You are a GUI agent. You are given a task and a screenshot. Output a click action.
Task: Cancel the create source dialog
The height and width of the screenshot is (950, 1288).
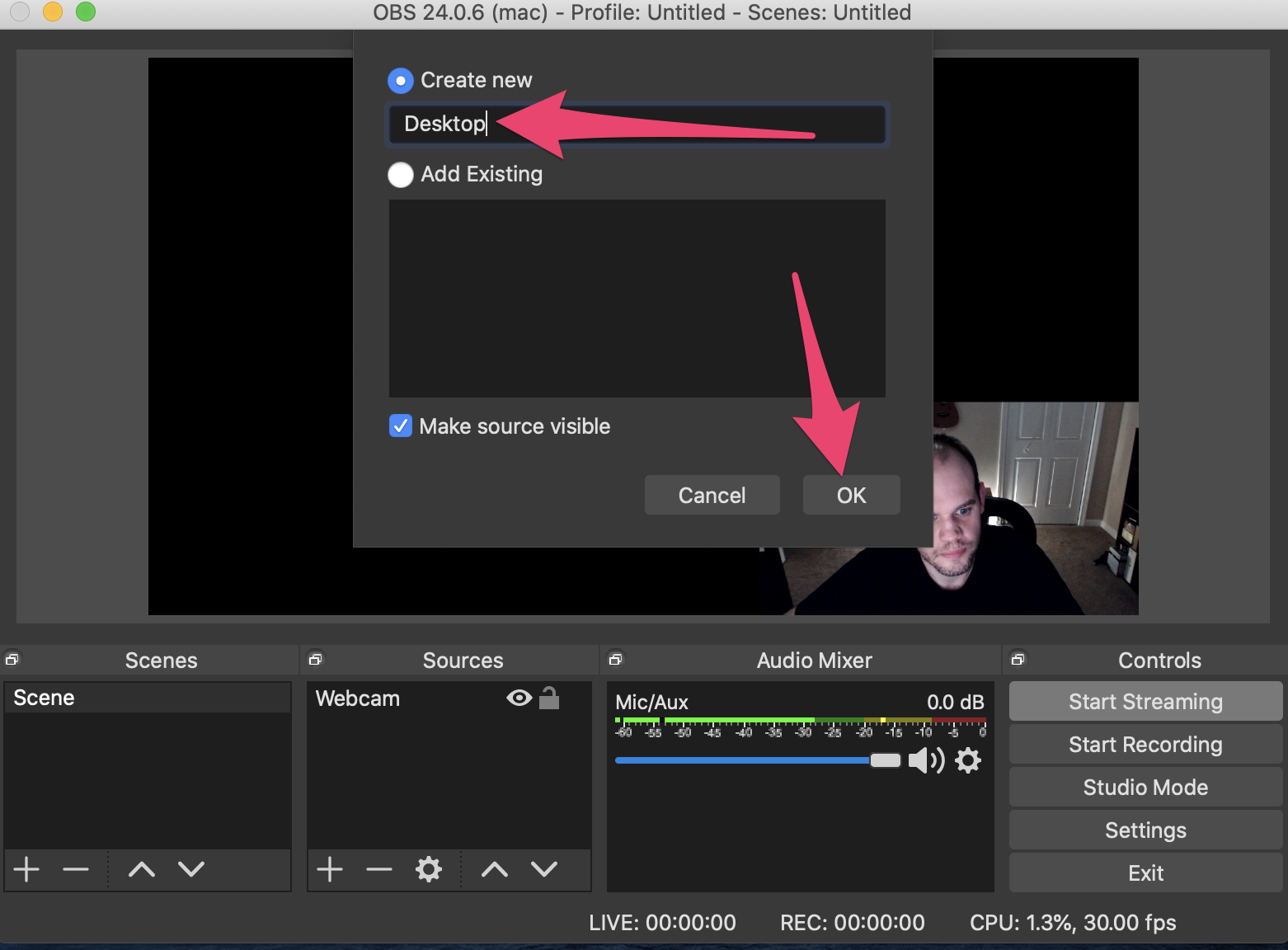pyautogui.click(x=712, y=495)
